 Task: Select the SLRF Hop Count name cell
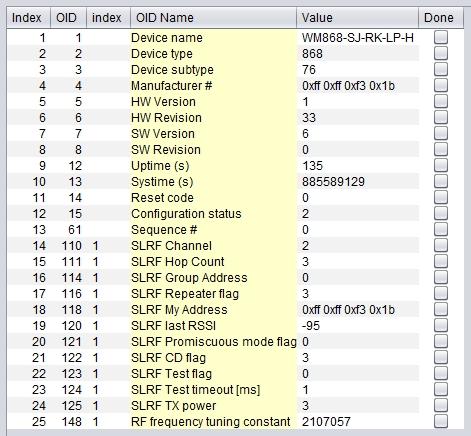coord(213,262)
